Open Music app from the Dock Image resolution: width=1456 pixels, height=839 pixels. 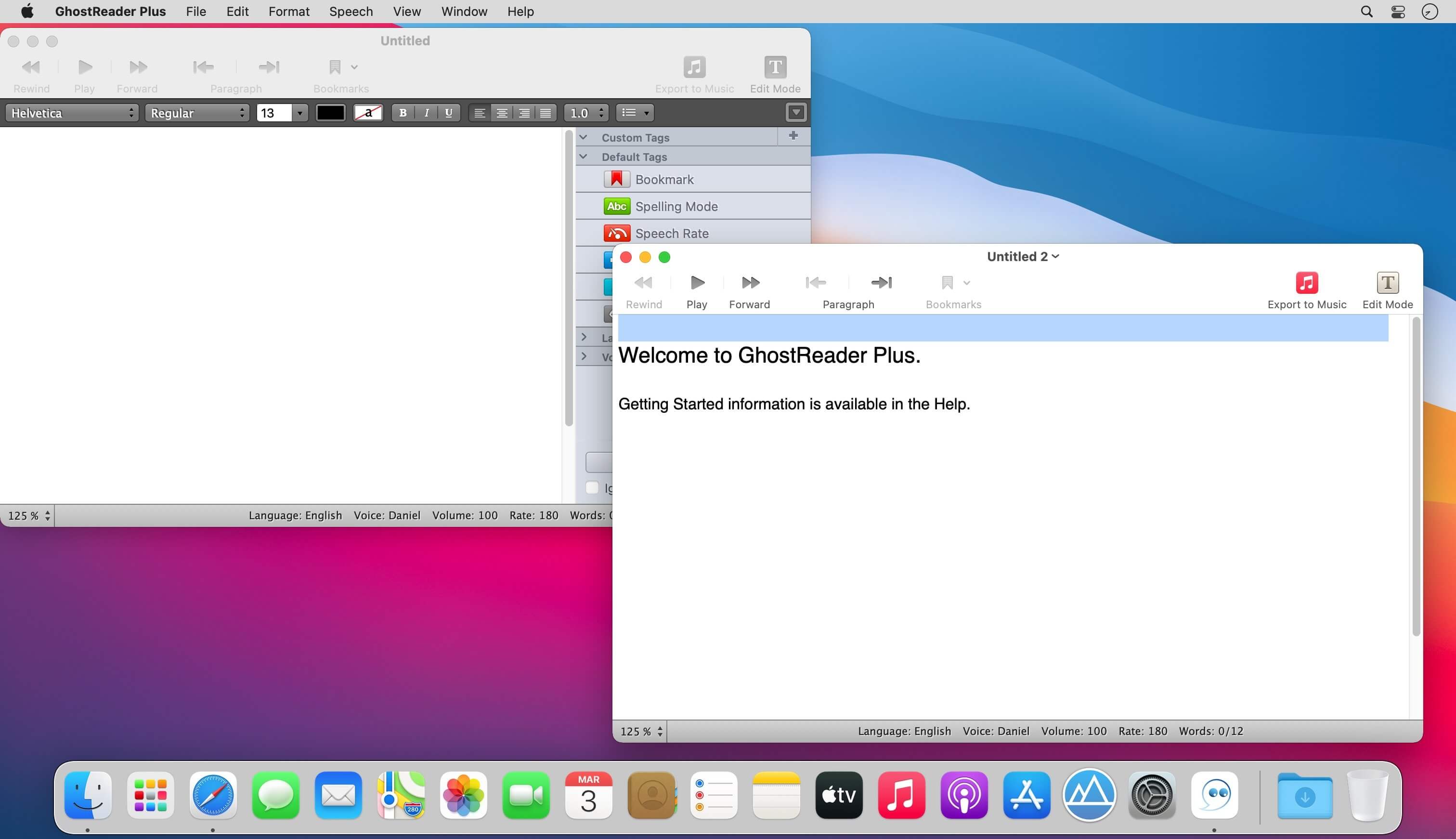click(x=901, y=795)
